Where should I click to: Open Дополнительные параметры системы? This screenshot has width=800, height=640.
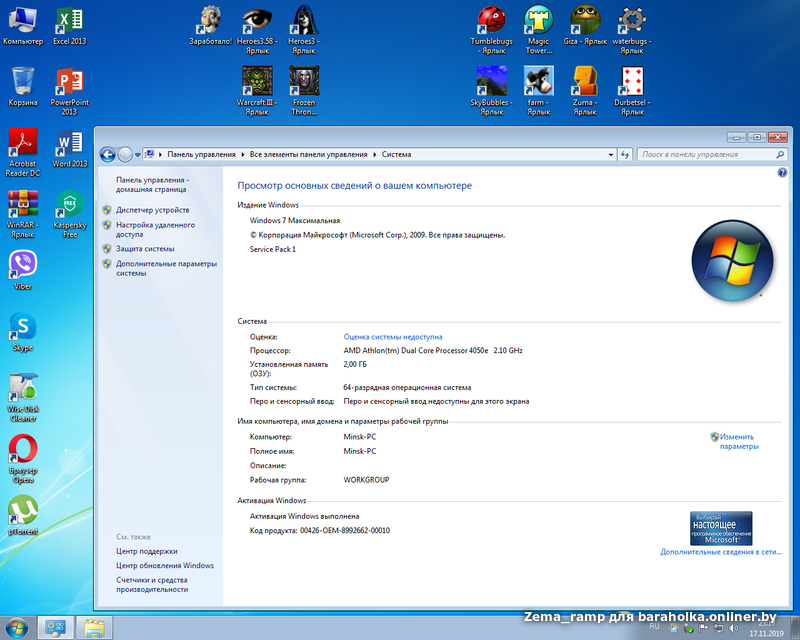[166, 268]
